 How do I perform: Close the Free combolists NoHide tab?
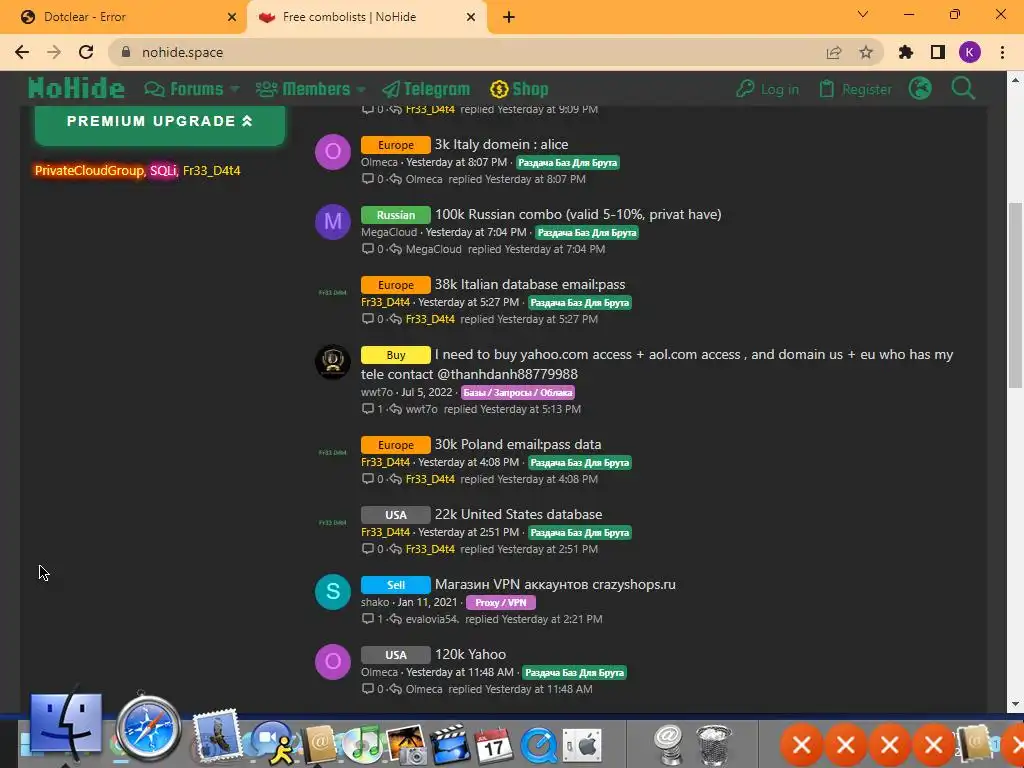pyautogui.click(x=471, y=17)
